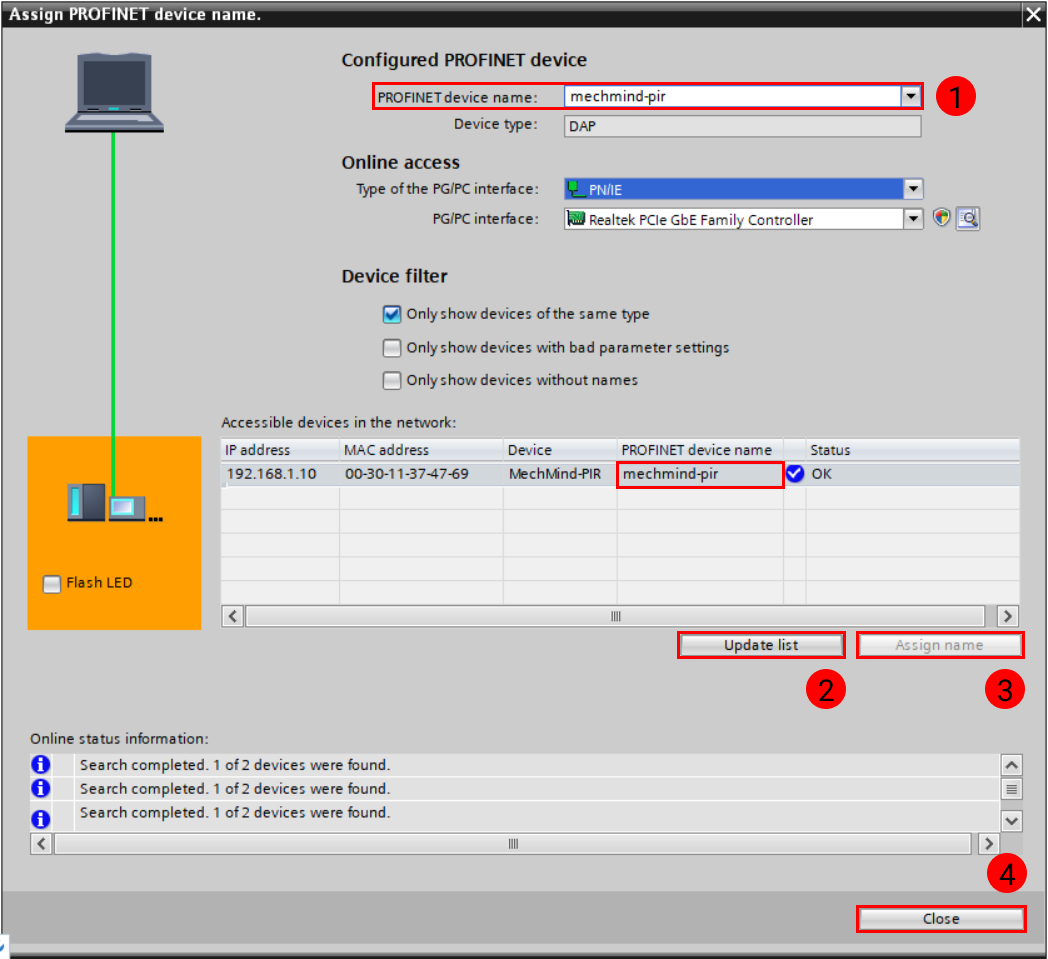Click the status list left scroll arrow
This screenshot has height=959, width=1048.
[x=41, y=843]
